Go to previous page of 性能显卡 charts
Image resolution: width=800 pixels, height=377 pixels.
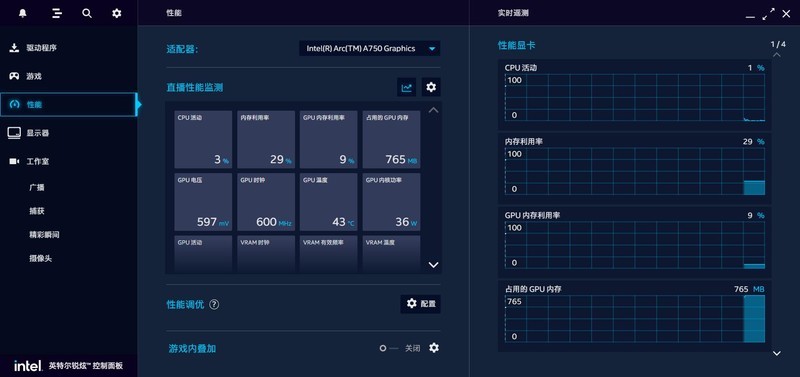777,55
